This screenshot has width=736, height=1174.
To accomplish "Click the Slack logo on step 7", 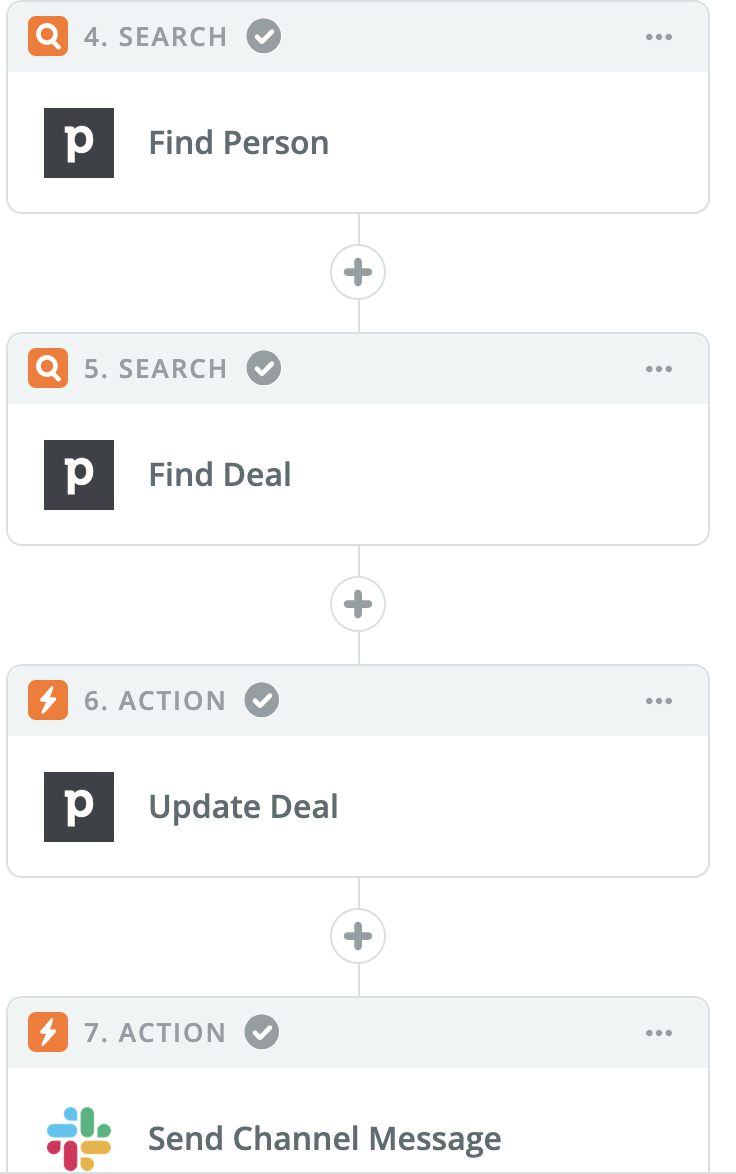I will (79, 1138).
